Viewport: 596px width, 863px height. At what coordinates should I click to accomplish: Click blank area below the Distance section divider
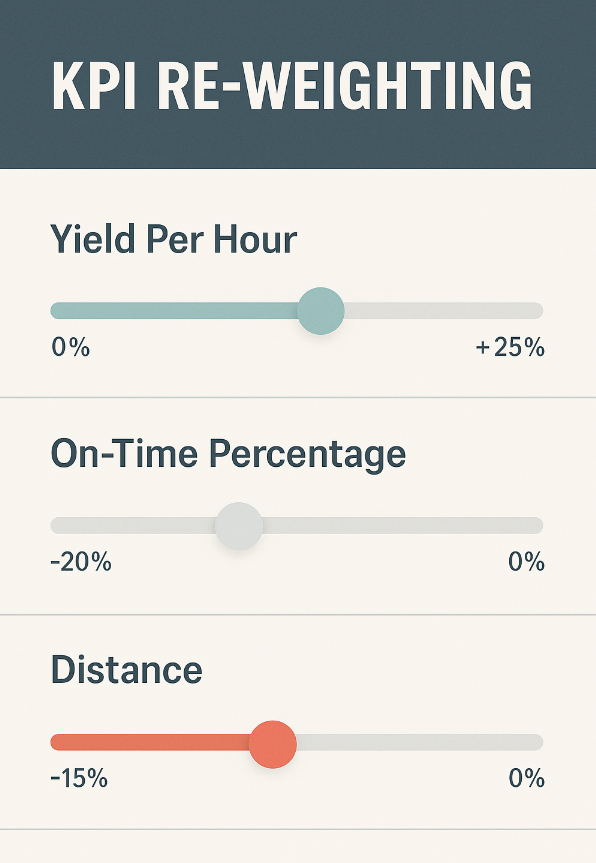(x=298, y=846)
